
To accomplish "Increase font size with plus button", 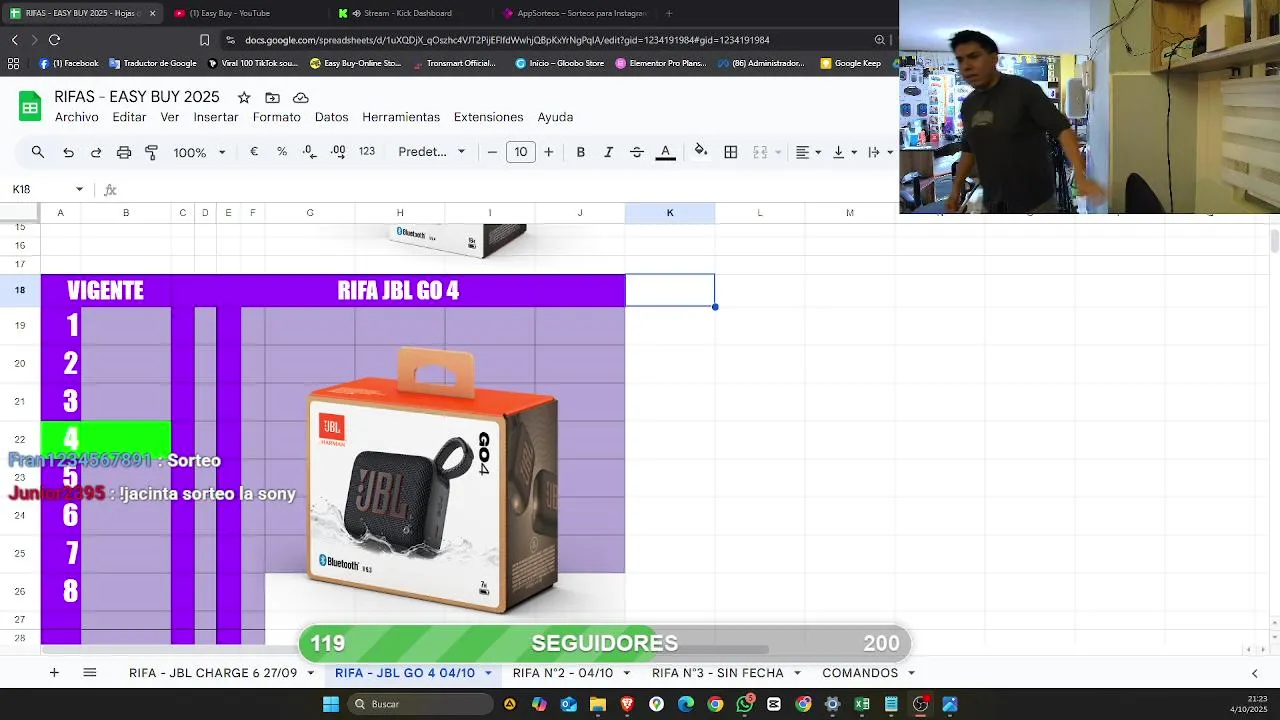I will [x=548, y=152].
